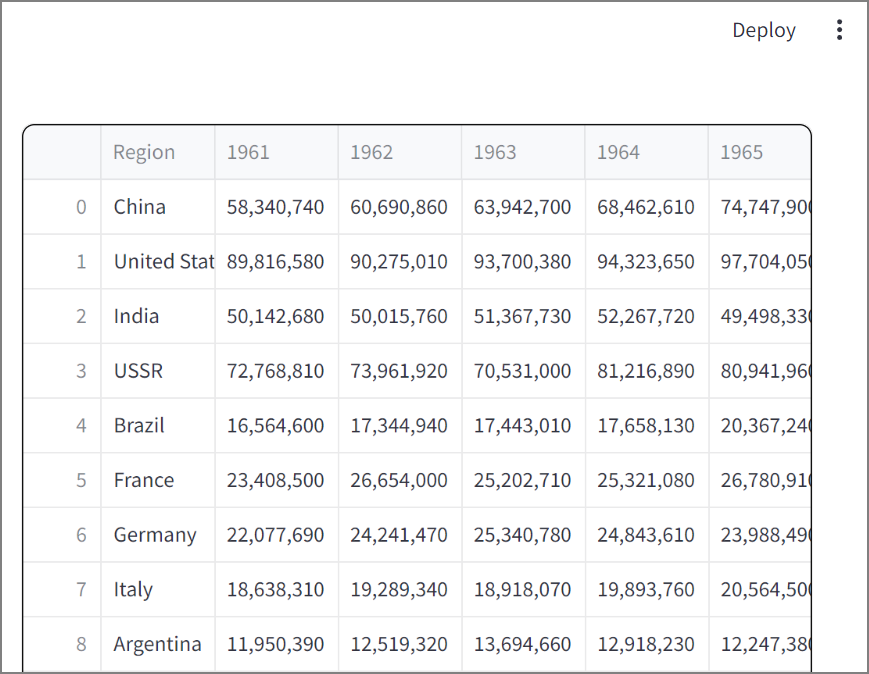Select cell 18,638,310 in Italy row

[277, 589]
